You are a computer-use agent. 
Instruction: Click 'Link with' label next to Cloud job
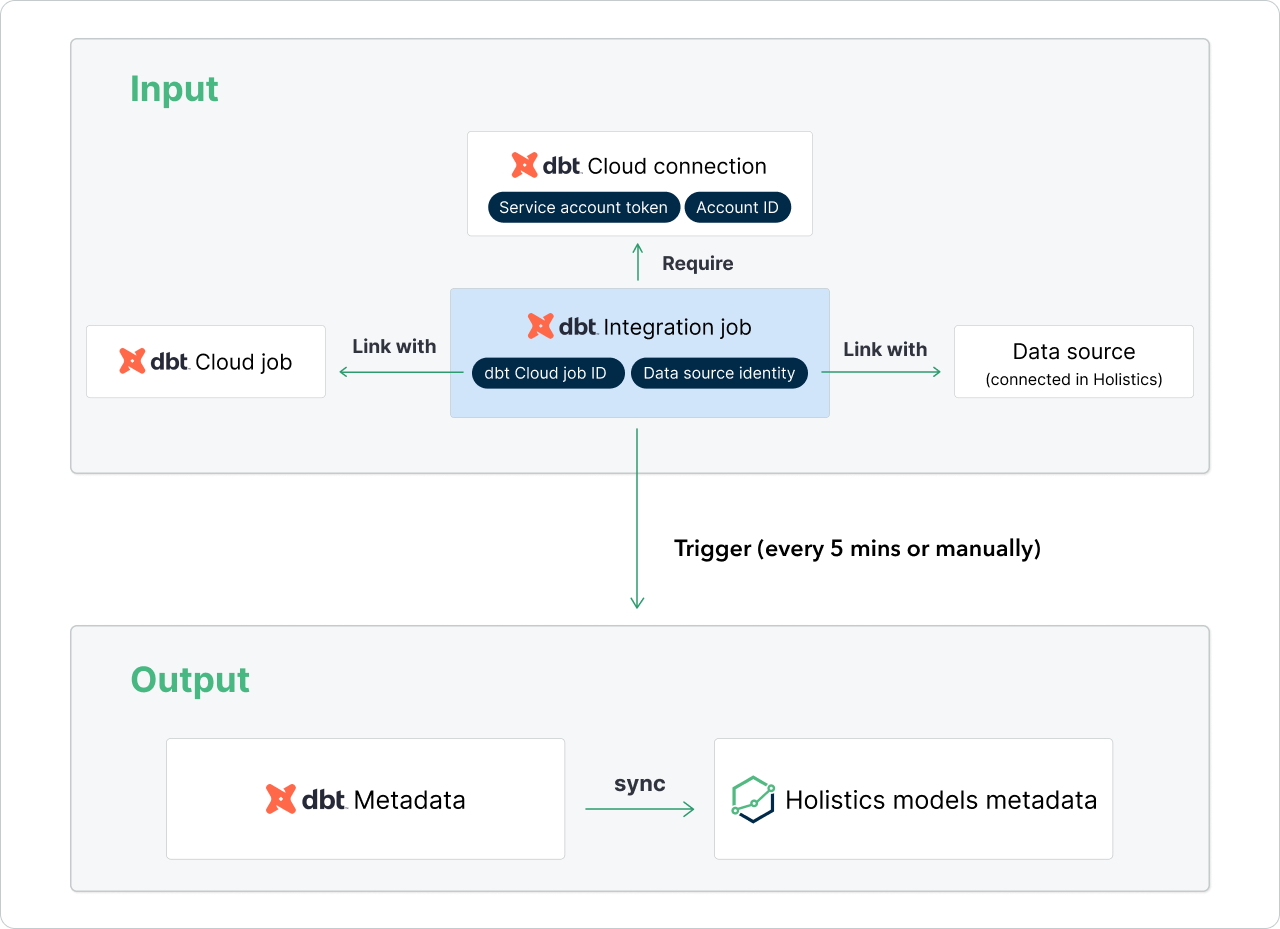coord(394,346)
